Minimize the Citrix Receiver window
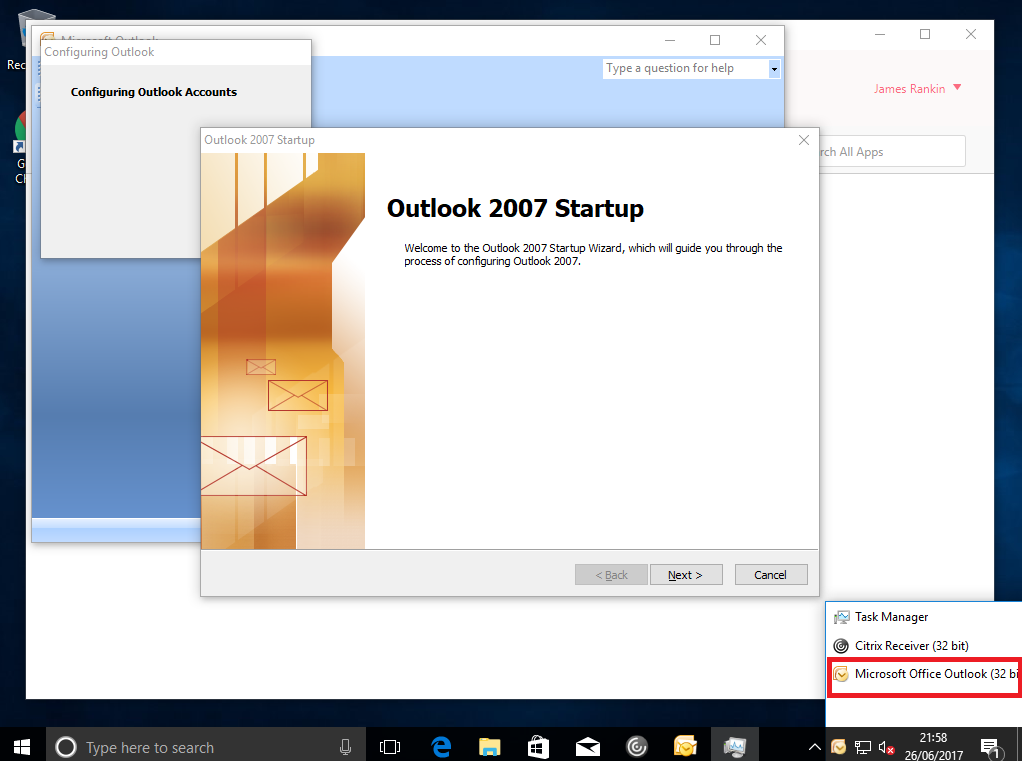1022x761 pixels. 880,34
